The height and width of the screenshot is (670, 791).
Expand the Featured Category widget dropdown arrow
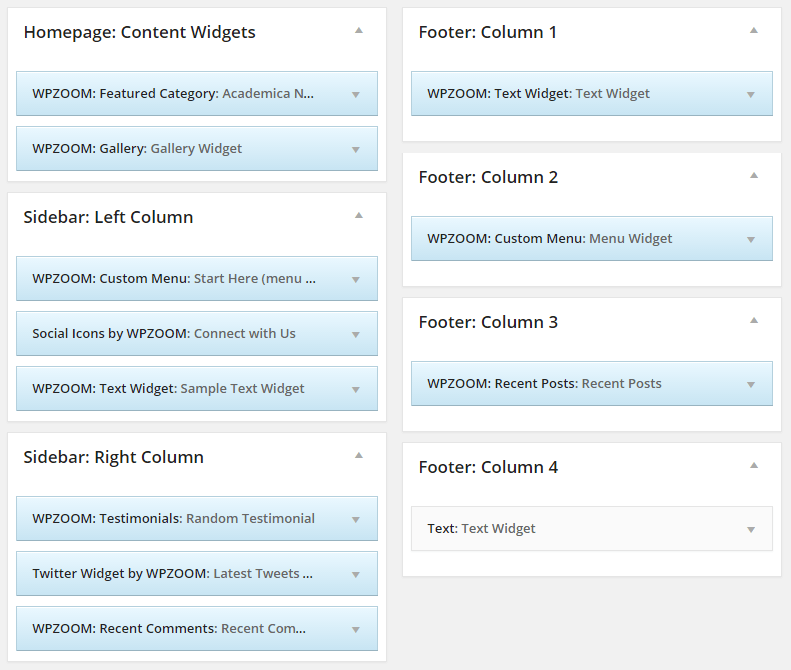(x=356, y=95)
